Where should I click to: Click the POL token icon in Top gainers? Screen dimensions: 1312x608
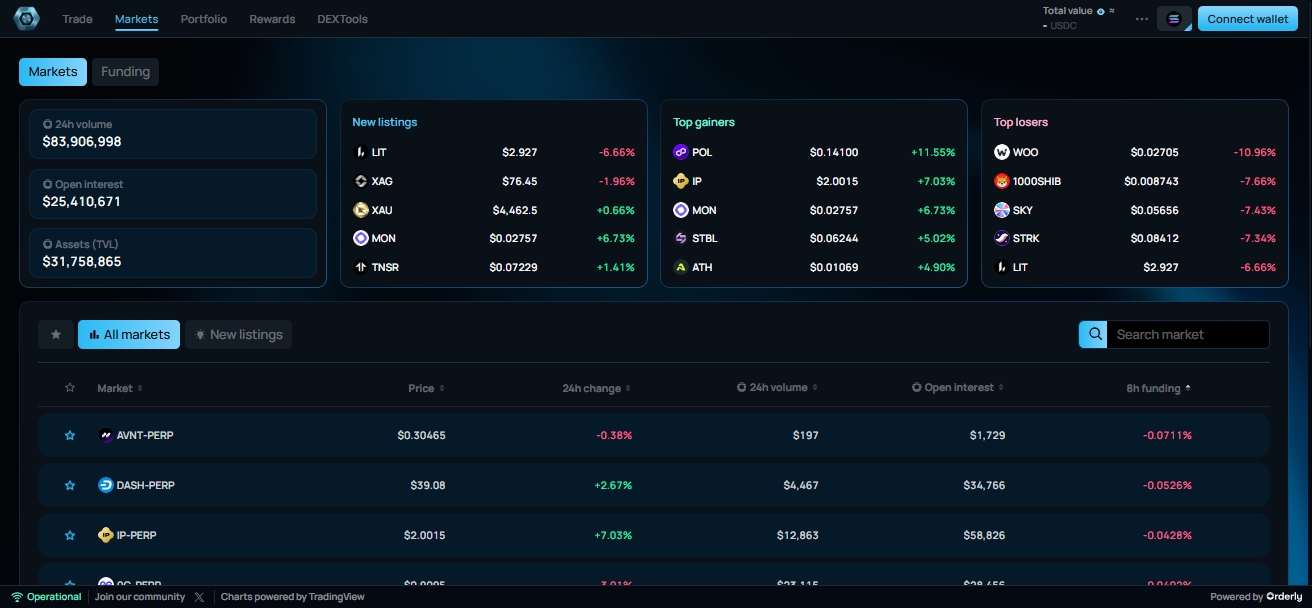tap(680, 152)
